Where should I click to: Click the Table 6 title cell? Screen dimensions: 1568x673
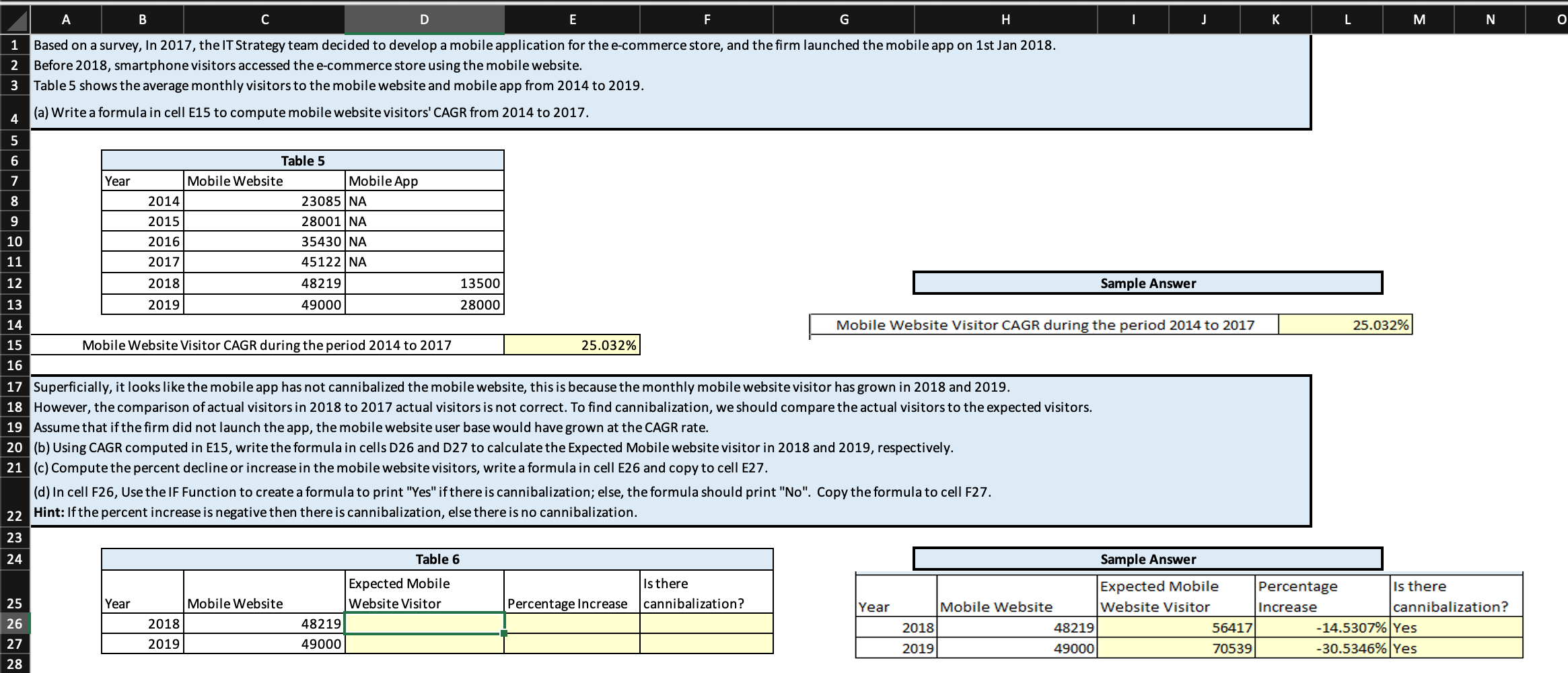click(436, 559)
